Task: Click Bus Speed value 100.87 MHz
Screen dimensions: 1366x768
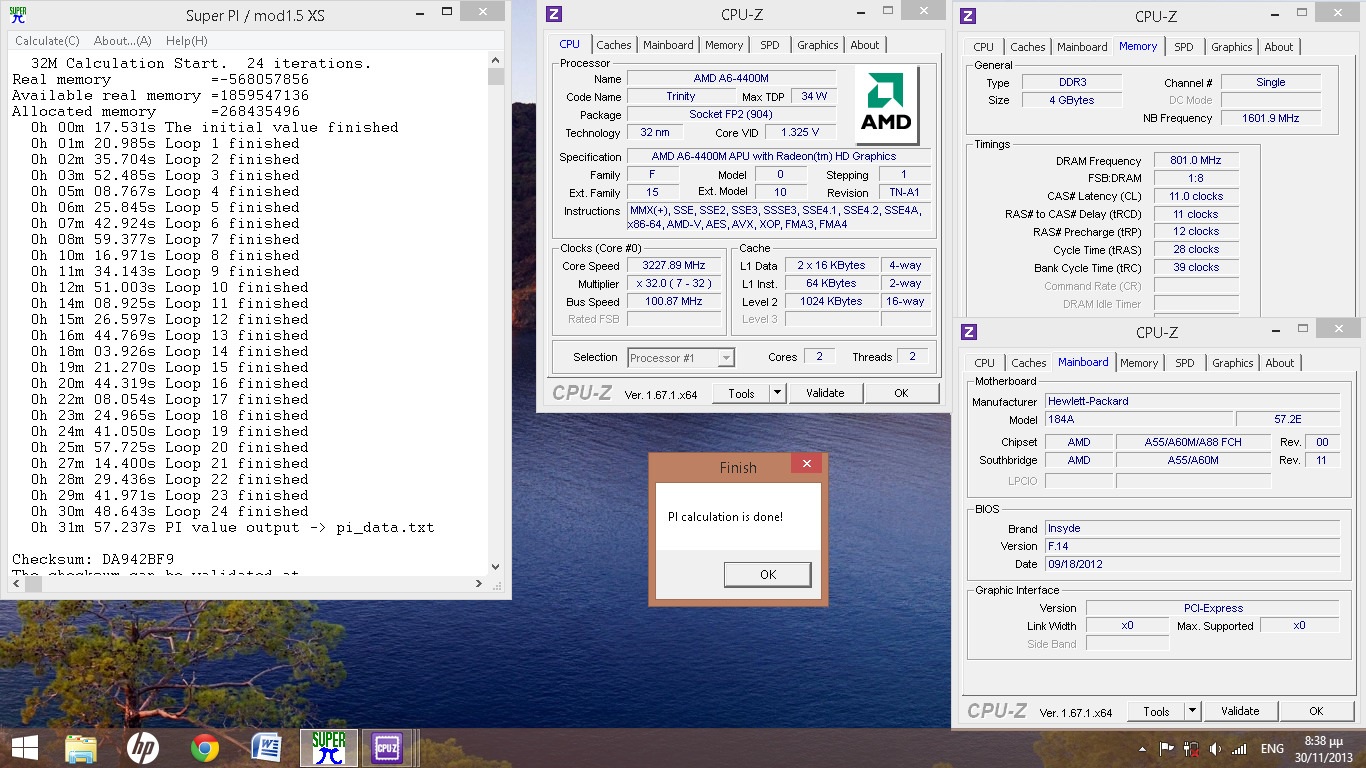Action: [674, 301]
